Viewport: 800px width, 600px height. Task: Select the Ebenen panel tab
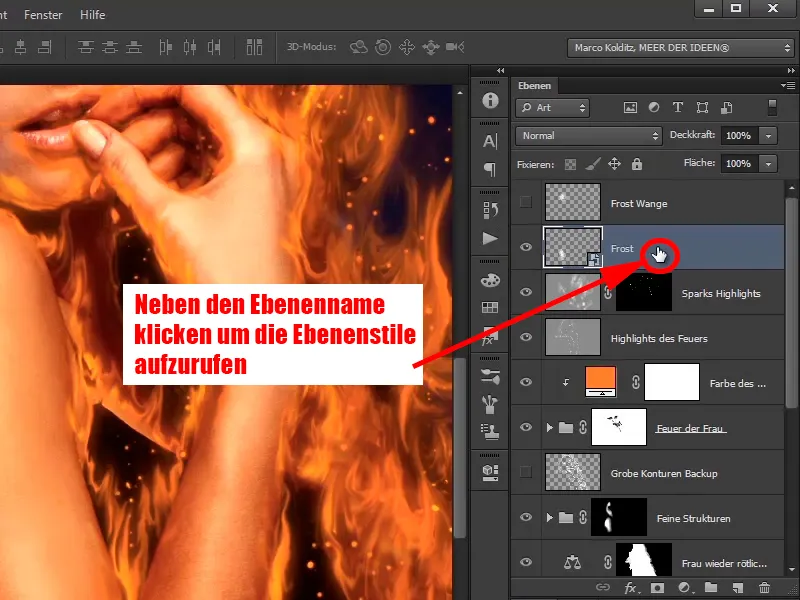coord(534,86)
